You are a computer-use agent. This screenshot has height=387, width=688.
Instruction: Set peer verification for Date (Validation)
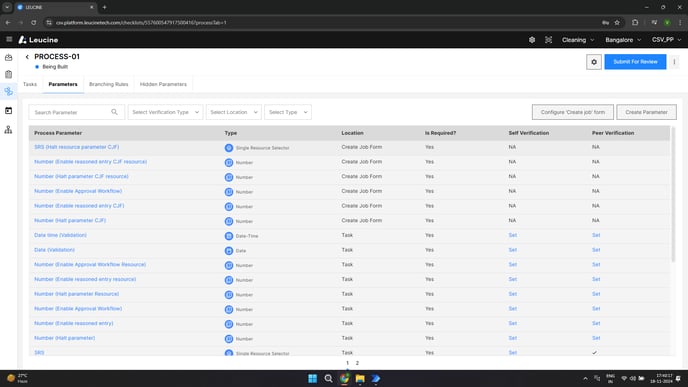[596, 250]
